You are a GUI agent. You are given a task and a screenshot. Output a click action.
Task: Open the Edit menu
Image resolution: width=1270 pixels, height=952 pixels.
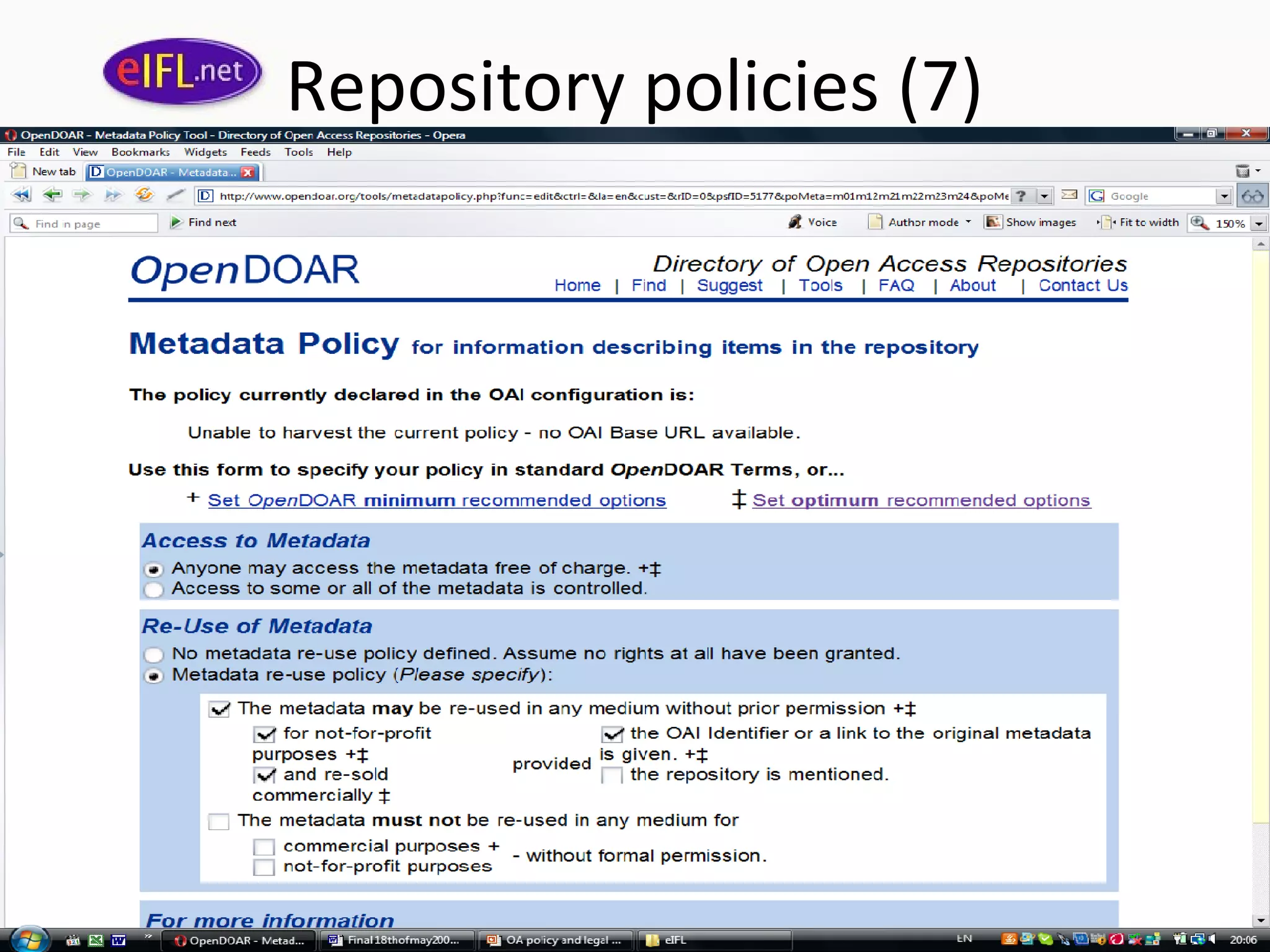(49, 152)
